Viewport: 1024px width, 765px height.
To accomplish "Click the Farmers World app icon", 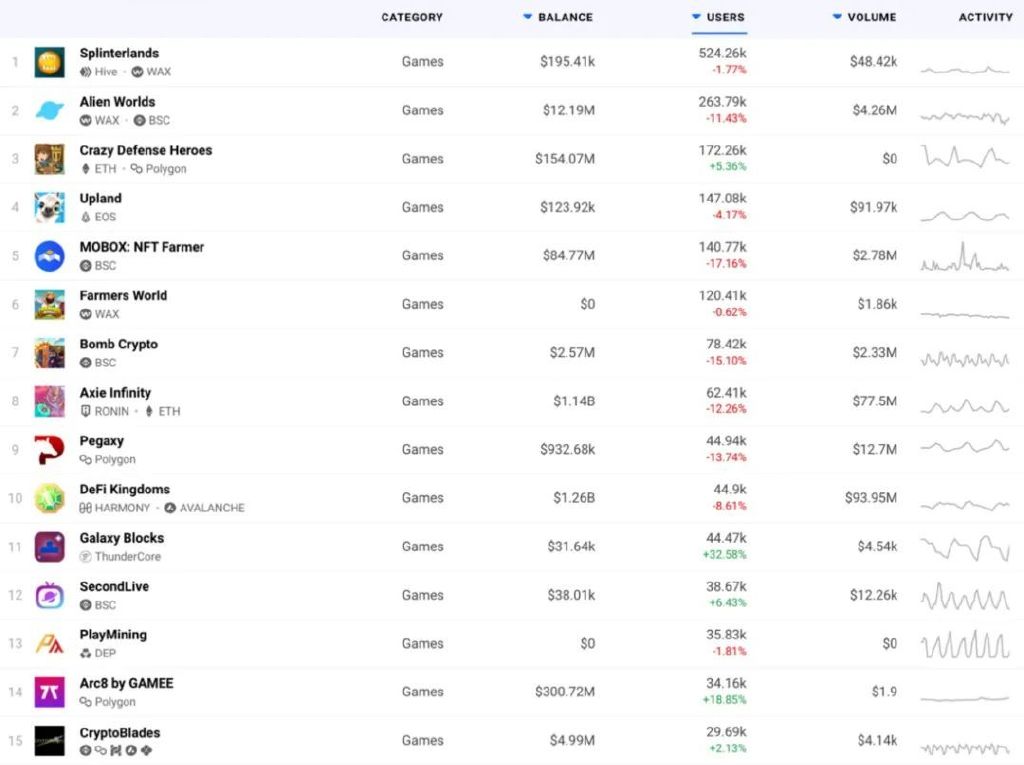I will point(50,304).
